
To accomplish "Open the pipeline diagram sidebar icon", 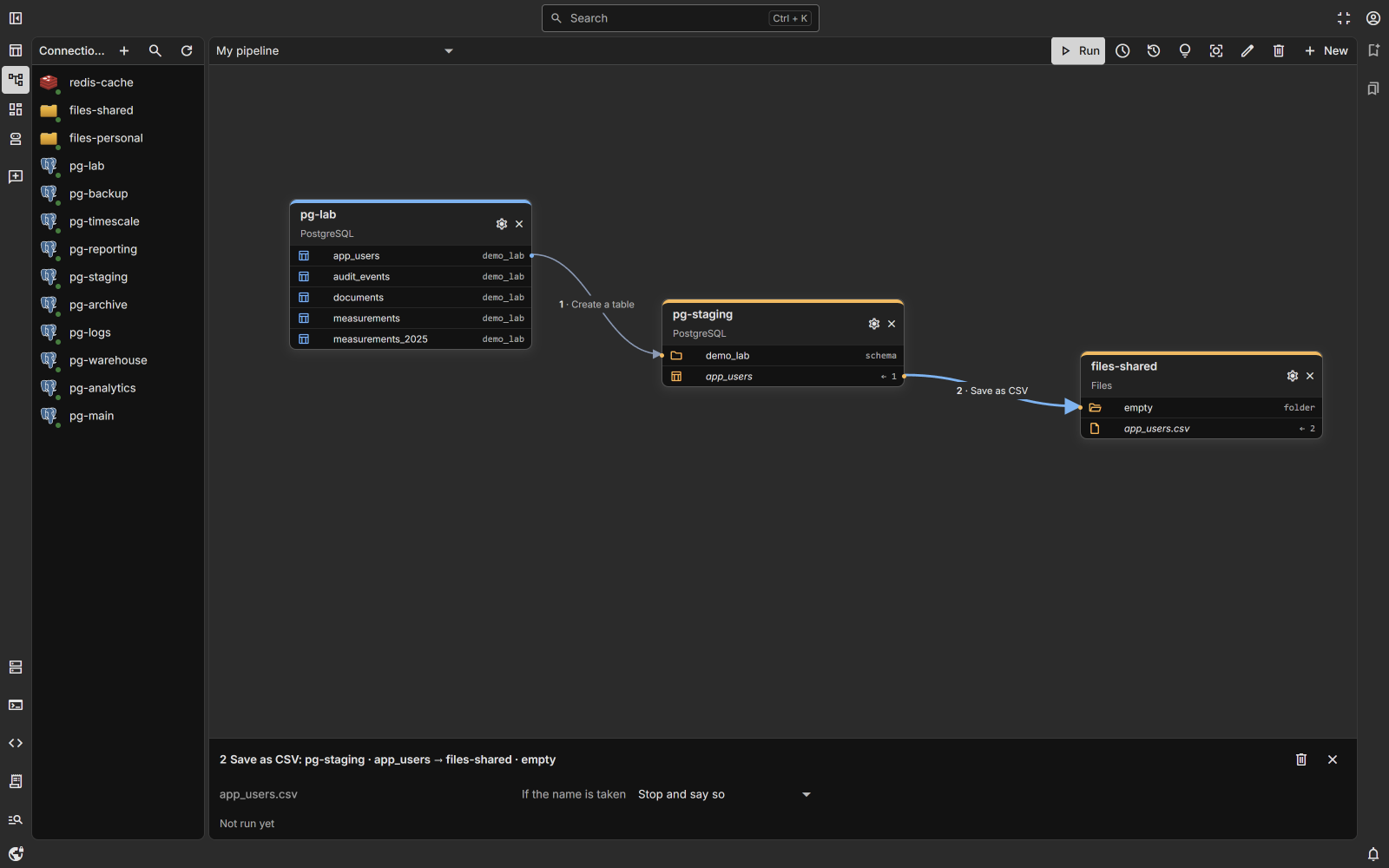I will tap(16, 81).
